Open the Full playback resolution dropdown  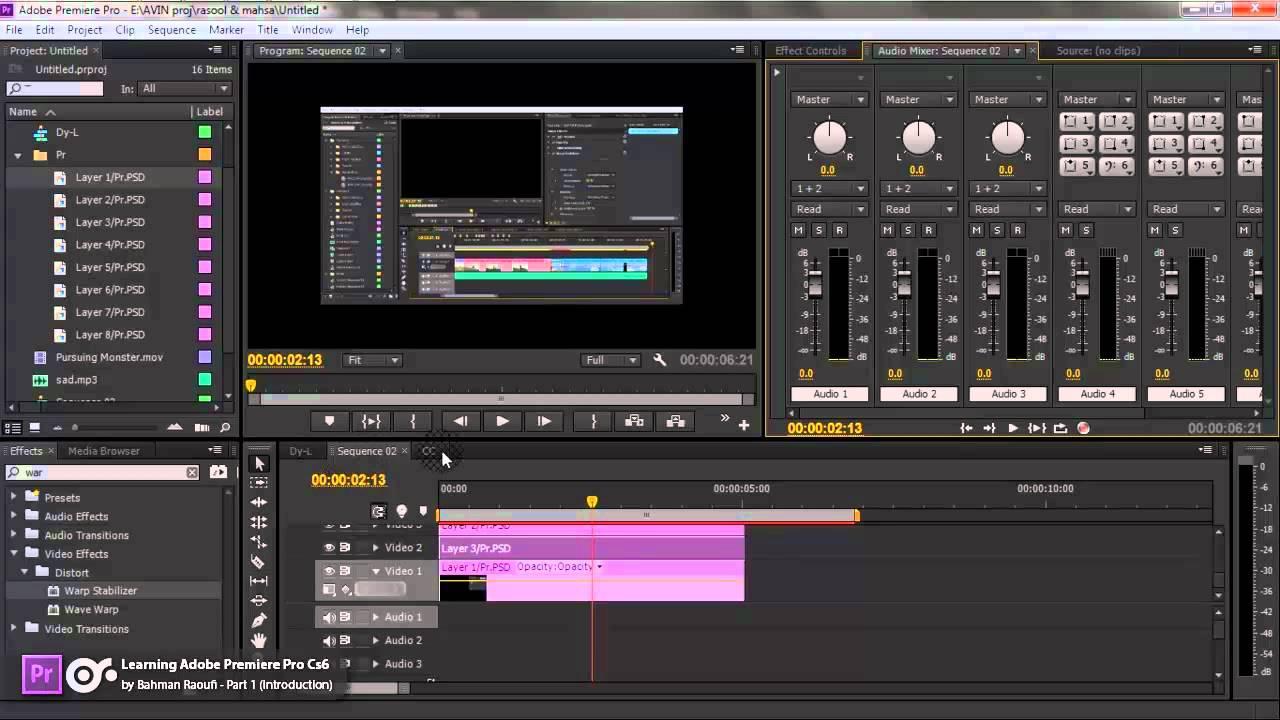611,360
